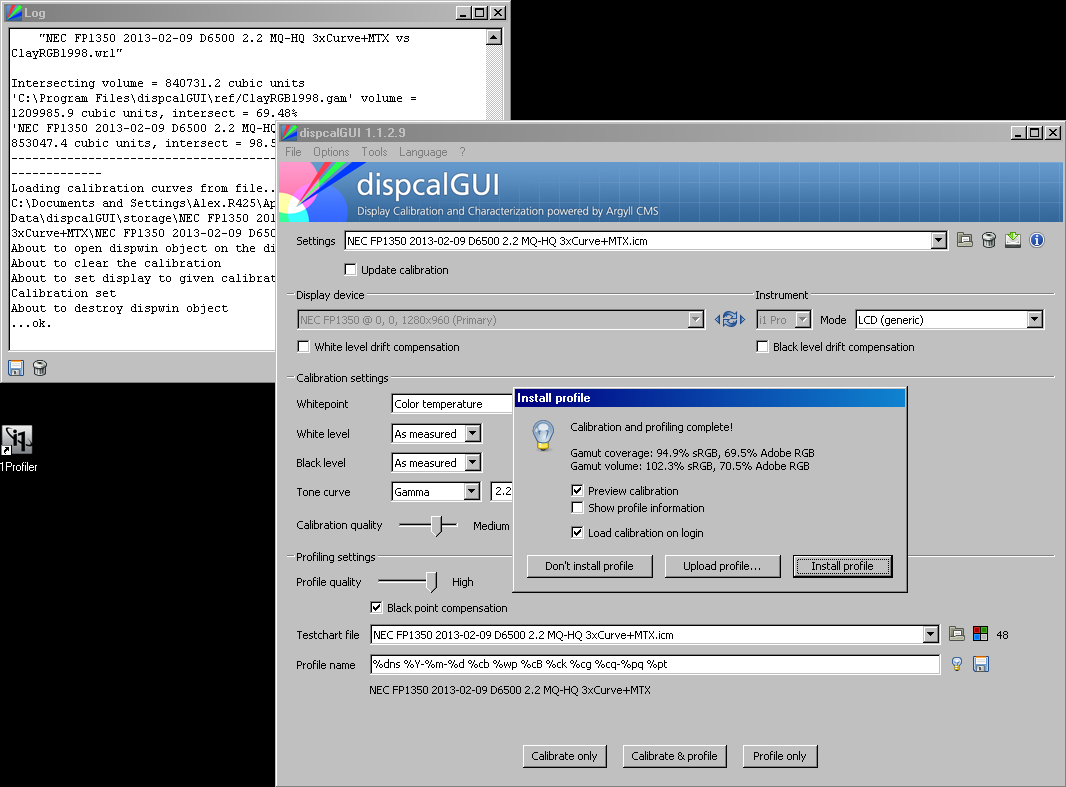Click Don't install profile

589,566
